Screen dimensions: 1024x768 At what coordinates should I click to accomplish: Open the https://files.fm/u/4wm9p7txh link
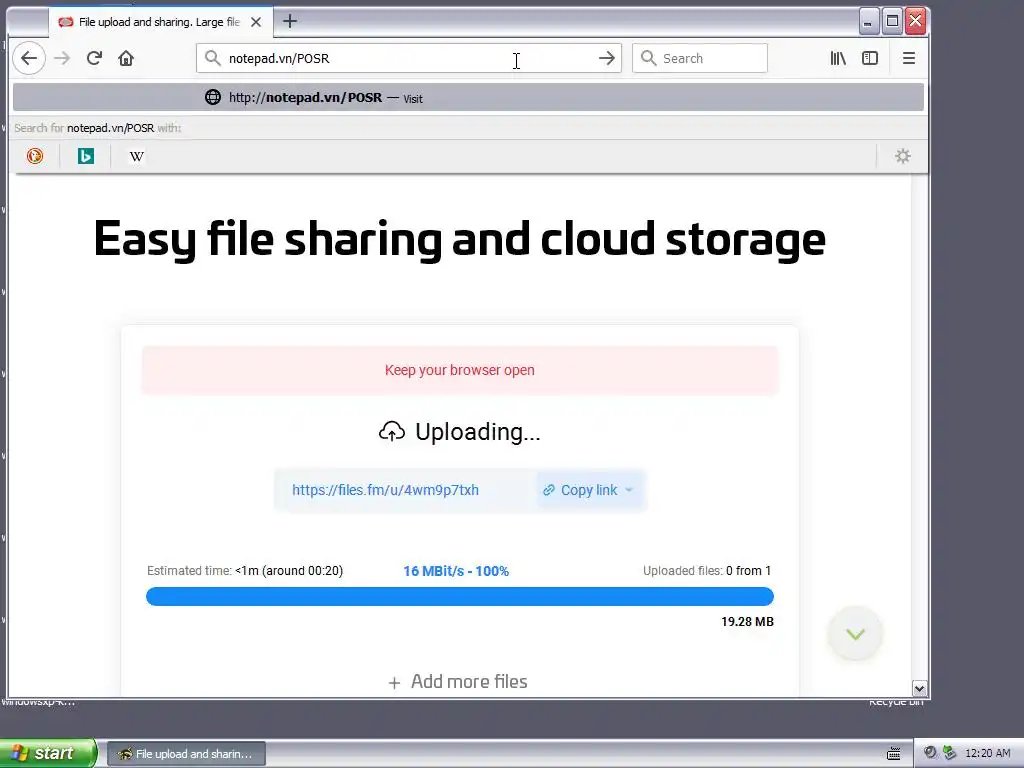click(x=385, y=490)
